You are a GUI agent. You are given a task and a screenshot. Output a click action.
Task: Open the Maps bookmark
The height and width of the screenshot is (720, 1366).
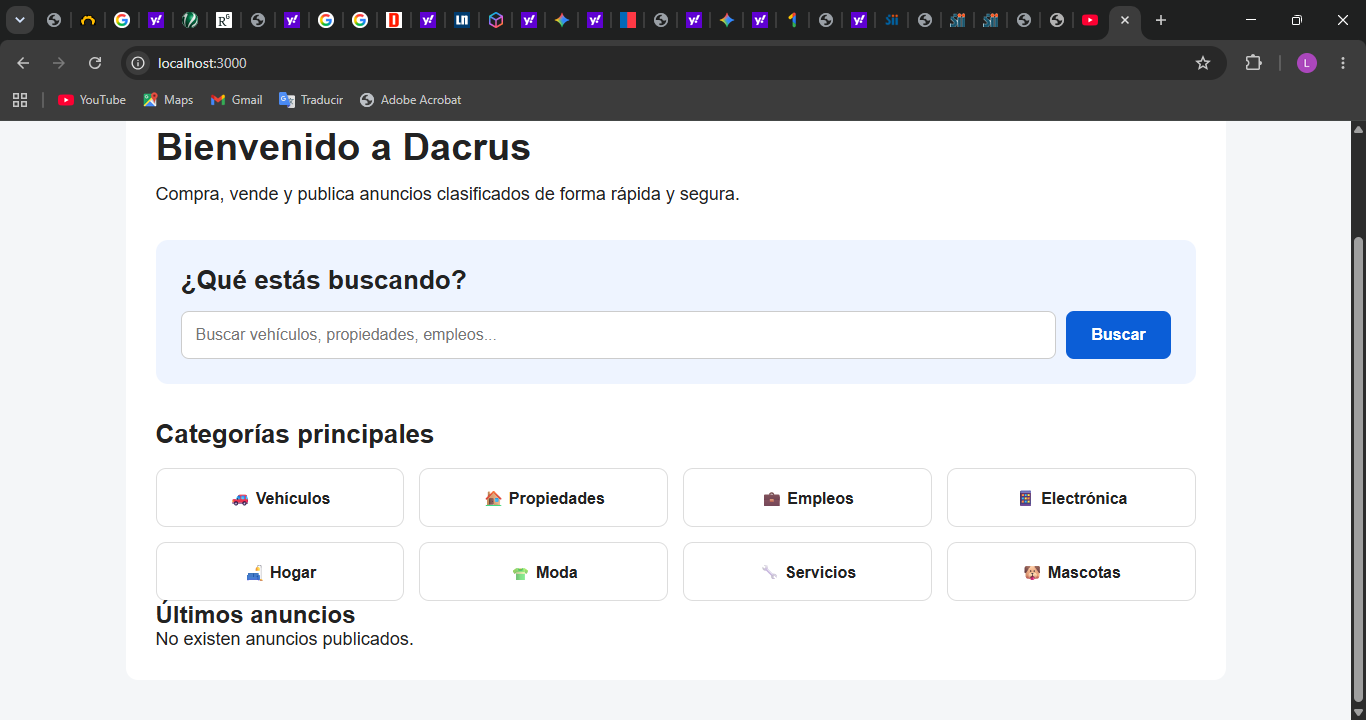168,100
